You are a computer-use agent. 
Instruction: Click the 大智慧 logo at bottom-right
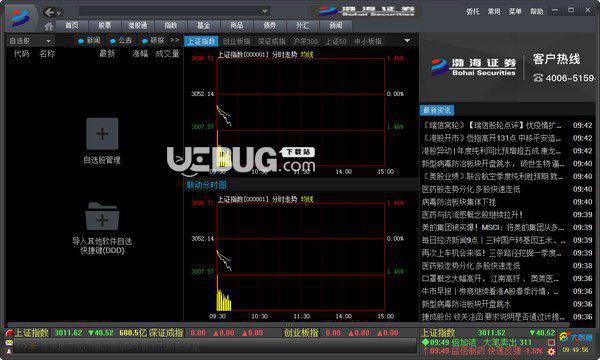(x=576, y=337)
